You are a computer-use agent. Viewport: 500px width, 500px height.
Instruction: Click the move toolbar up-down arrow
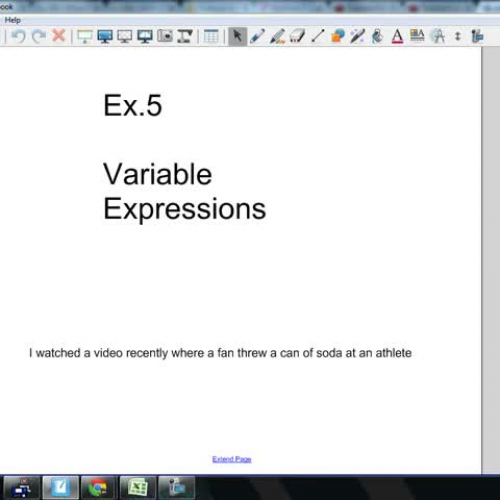click(458, 36)
